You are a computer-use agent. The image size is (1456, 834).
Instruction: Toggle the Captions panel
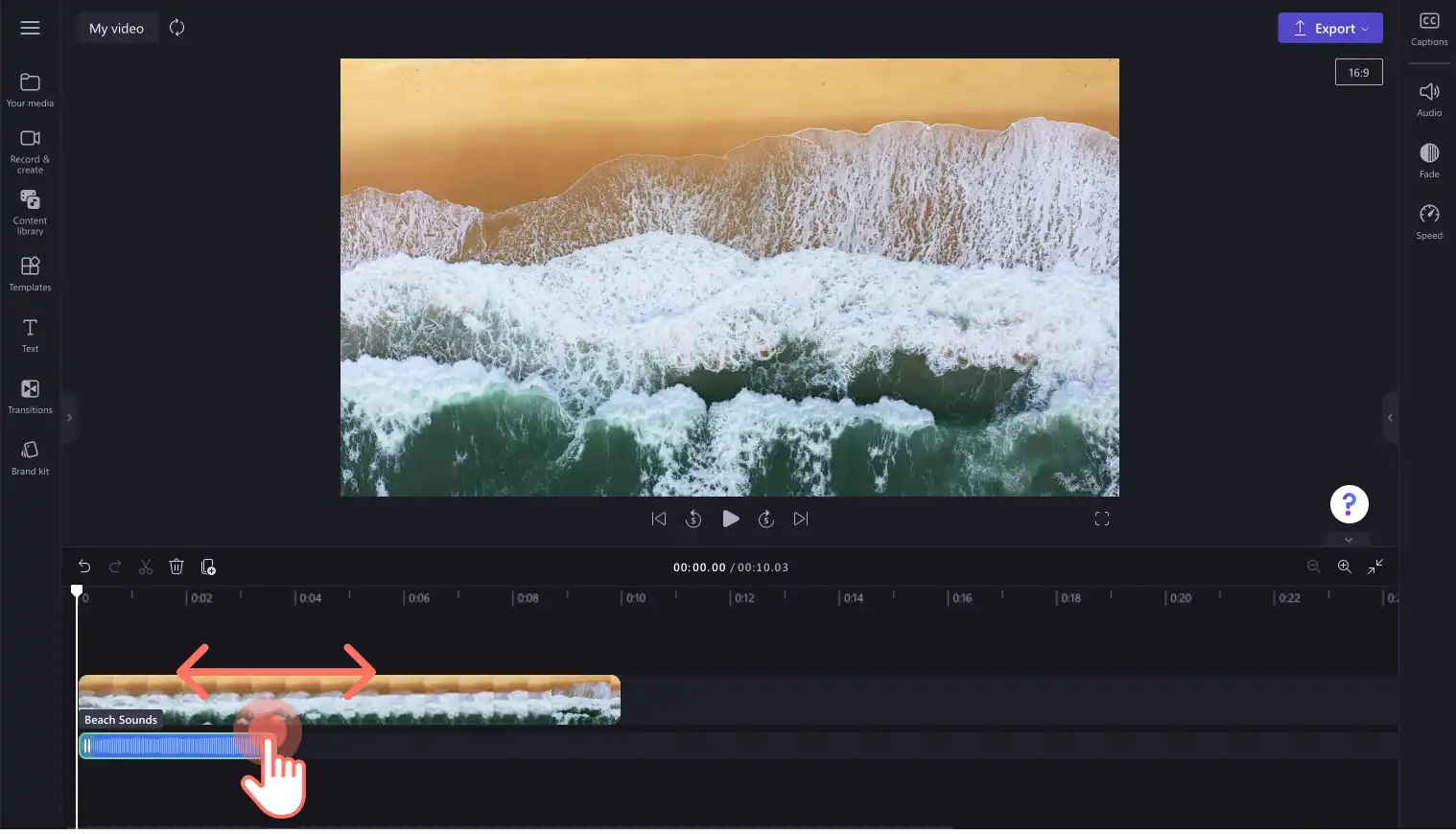(x=1429, y=29)
